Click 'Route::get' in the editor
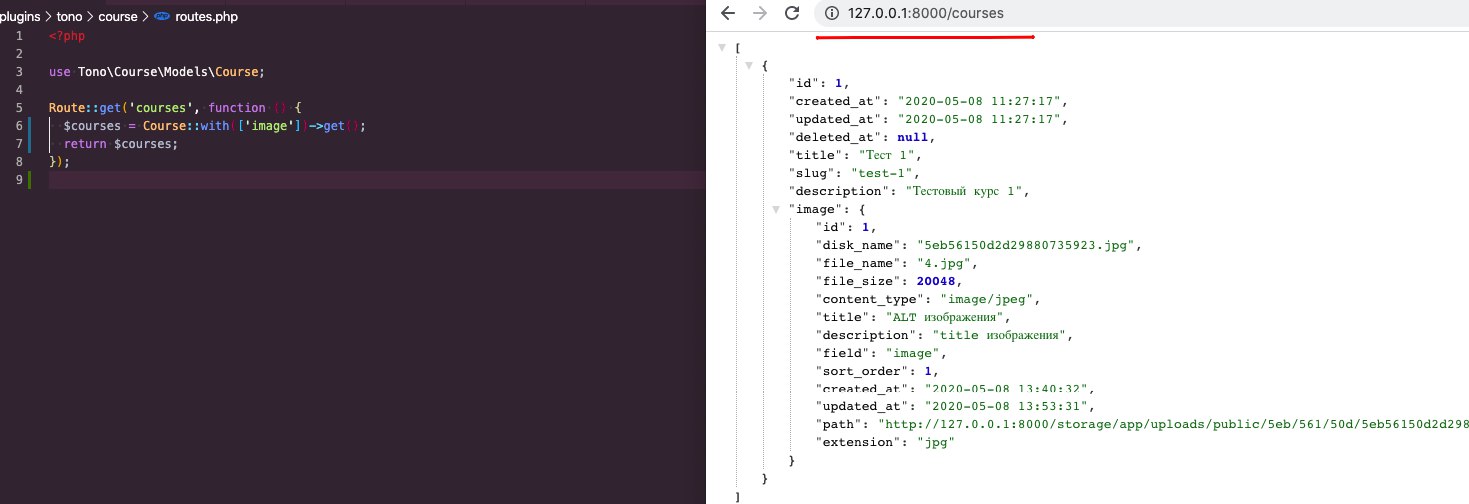Screen dimensions: 1469x504 pos(85,108)
